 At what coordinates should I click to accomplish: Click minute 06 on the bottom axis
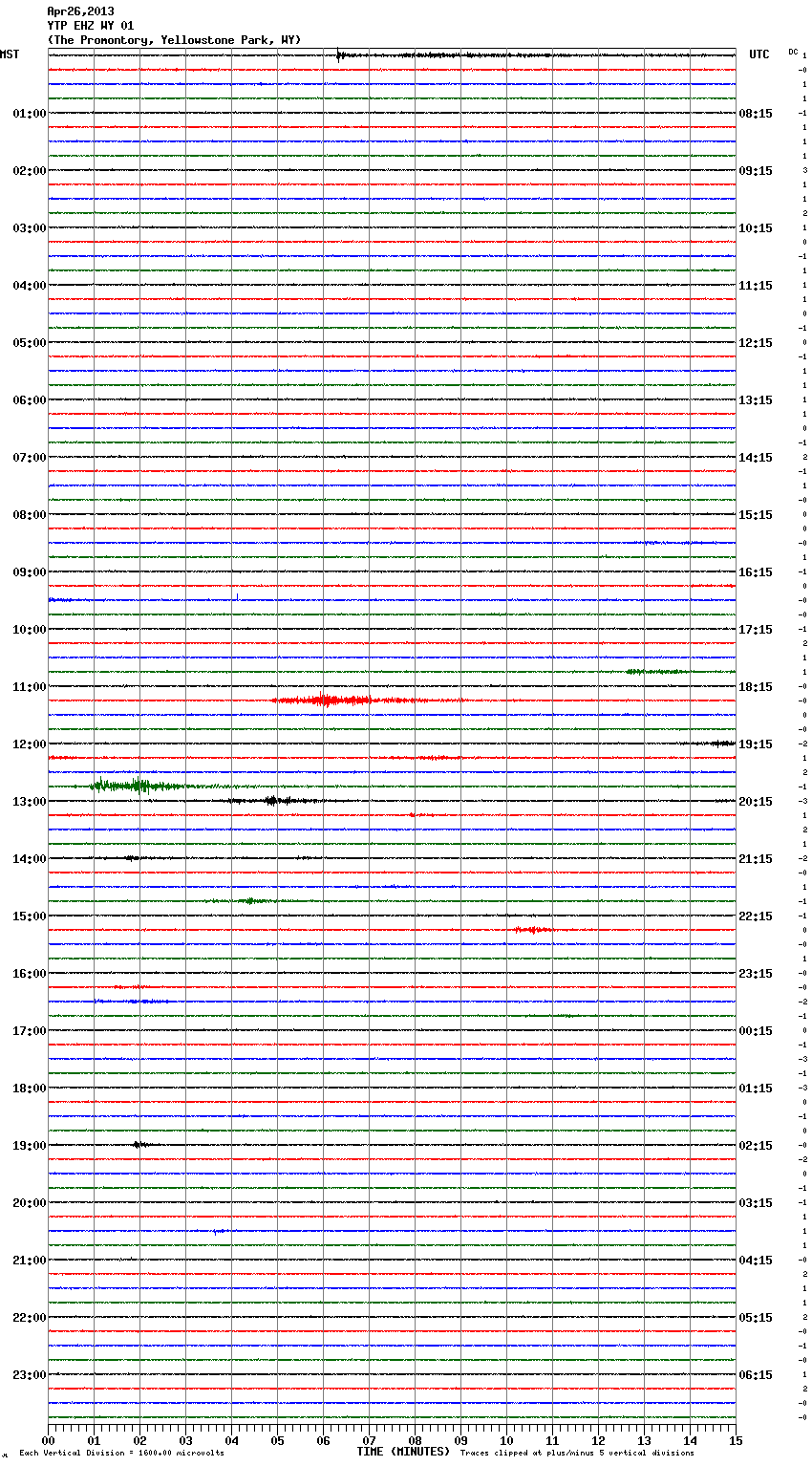[x=323, y=1440]
